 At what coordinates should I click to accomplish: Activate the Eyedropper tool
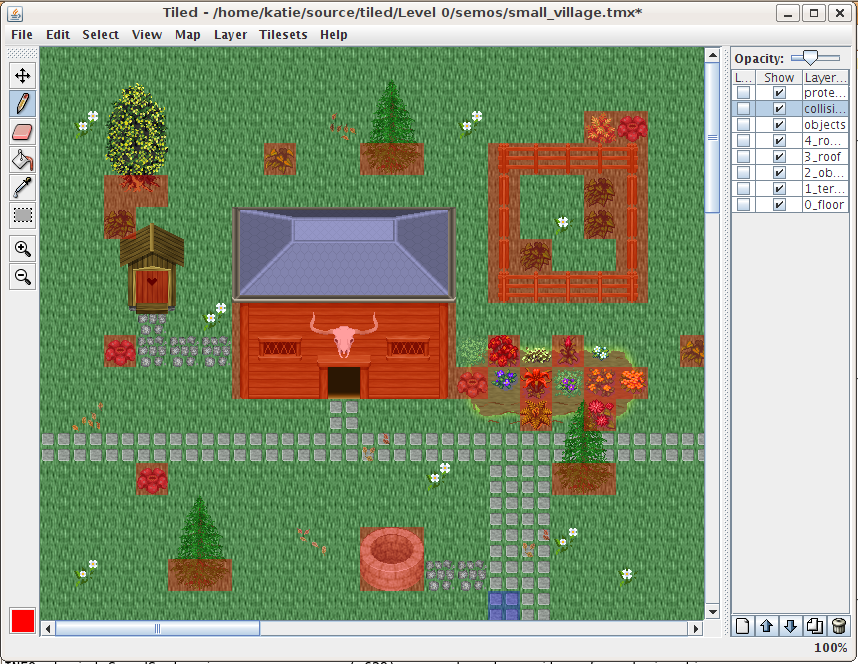(x=22, y=187)
